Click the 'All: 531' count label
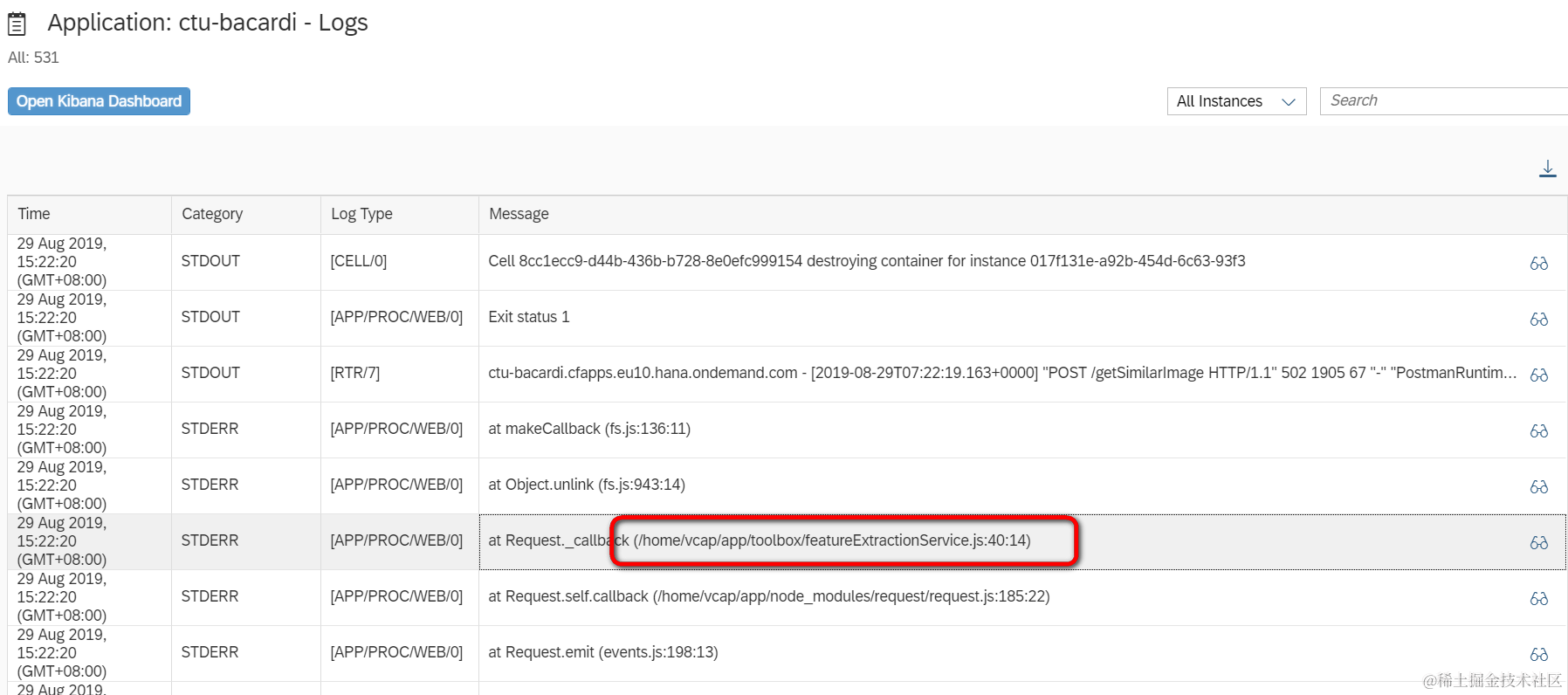The image size is (1568, 695). 33,58
